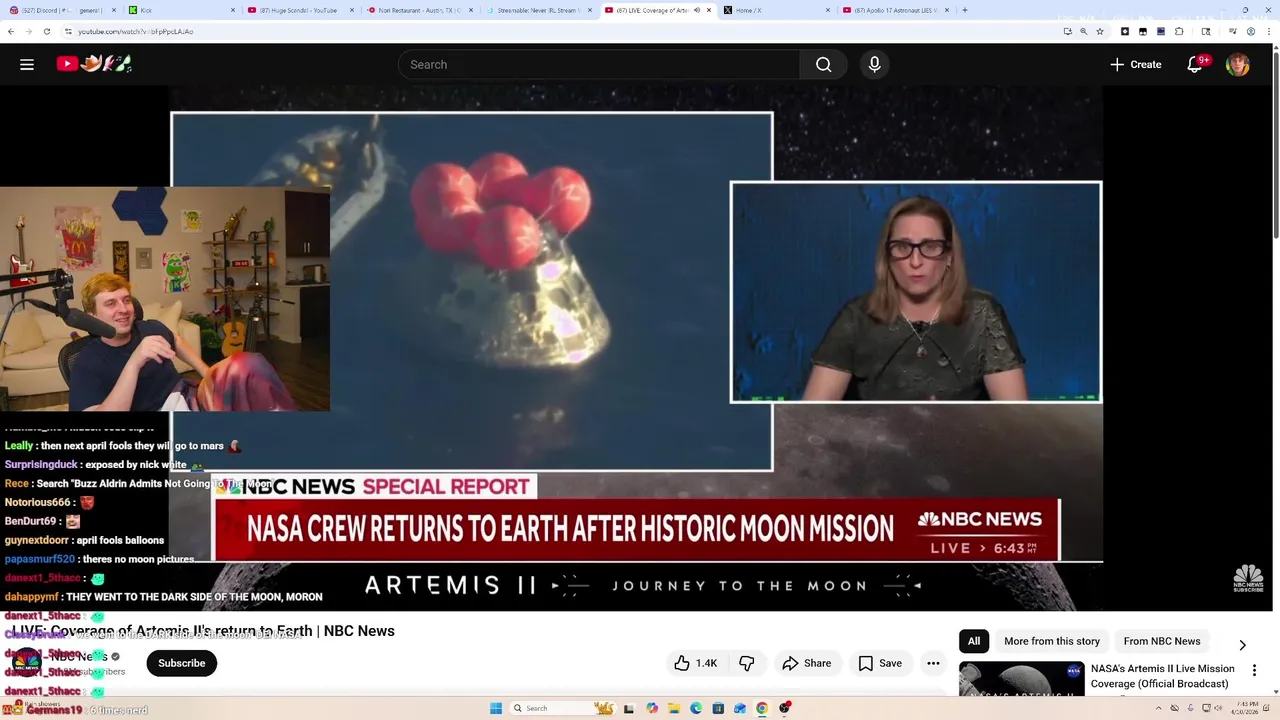Click the NBC subscribe watermark on the video
Image resolution: width=1280 pixels, height=720 pixels.
pos(1248,577)
